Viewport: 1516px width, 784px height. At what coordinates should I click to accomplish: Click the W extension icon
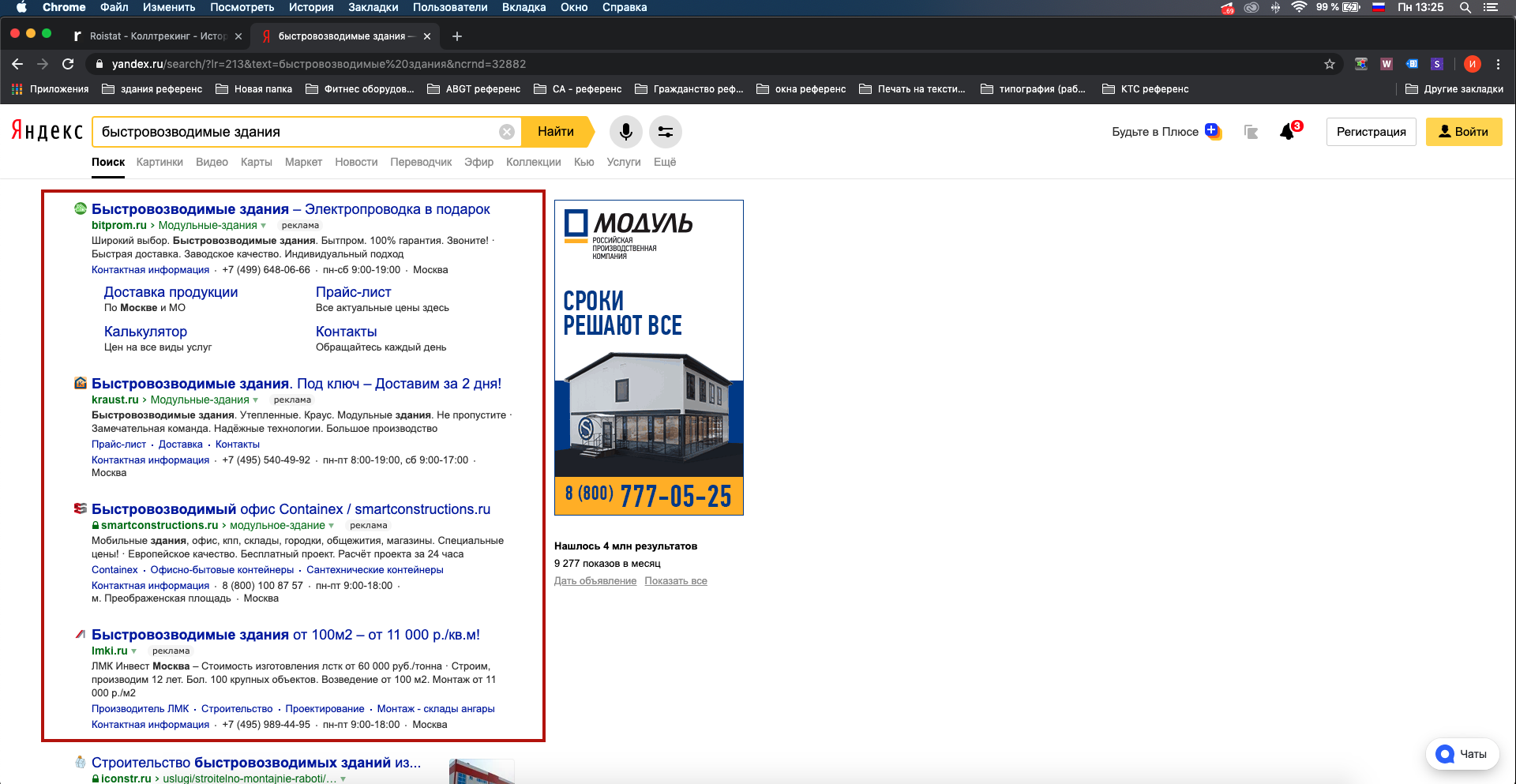tap(1387, 64)
